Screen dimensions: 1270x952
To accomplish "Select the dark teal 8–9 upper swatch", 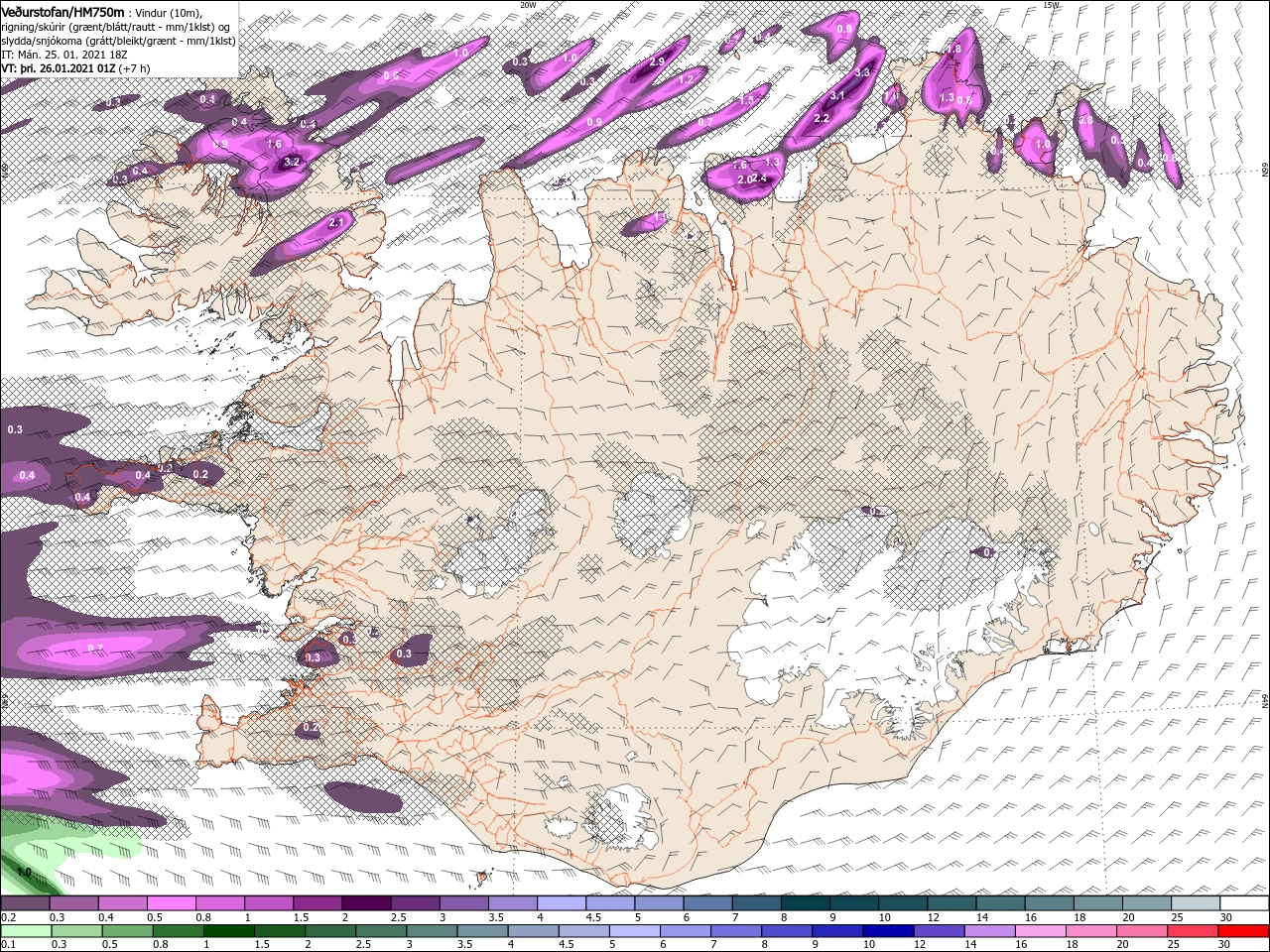I will click(x=805, y=903).
